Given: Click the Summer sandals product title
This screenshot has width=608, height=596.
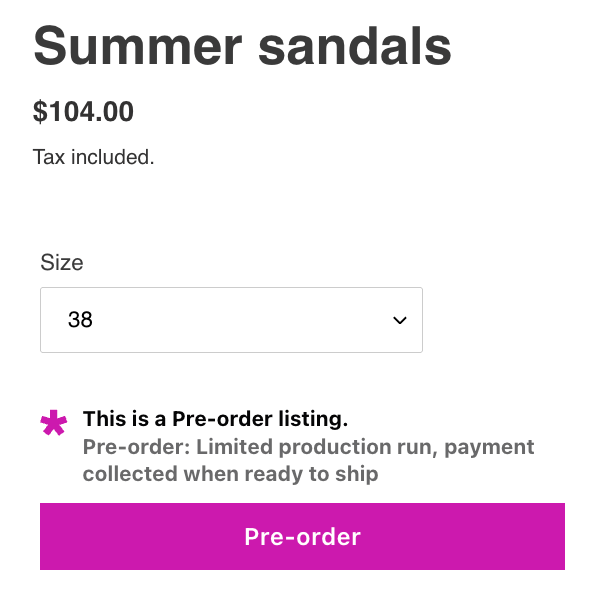Looking at the screenshot, I should click(242, 47).
